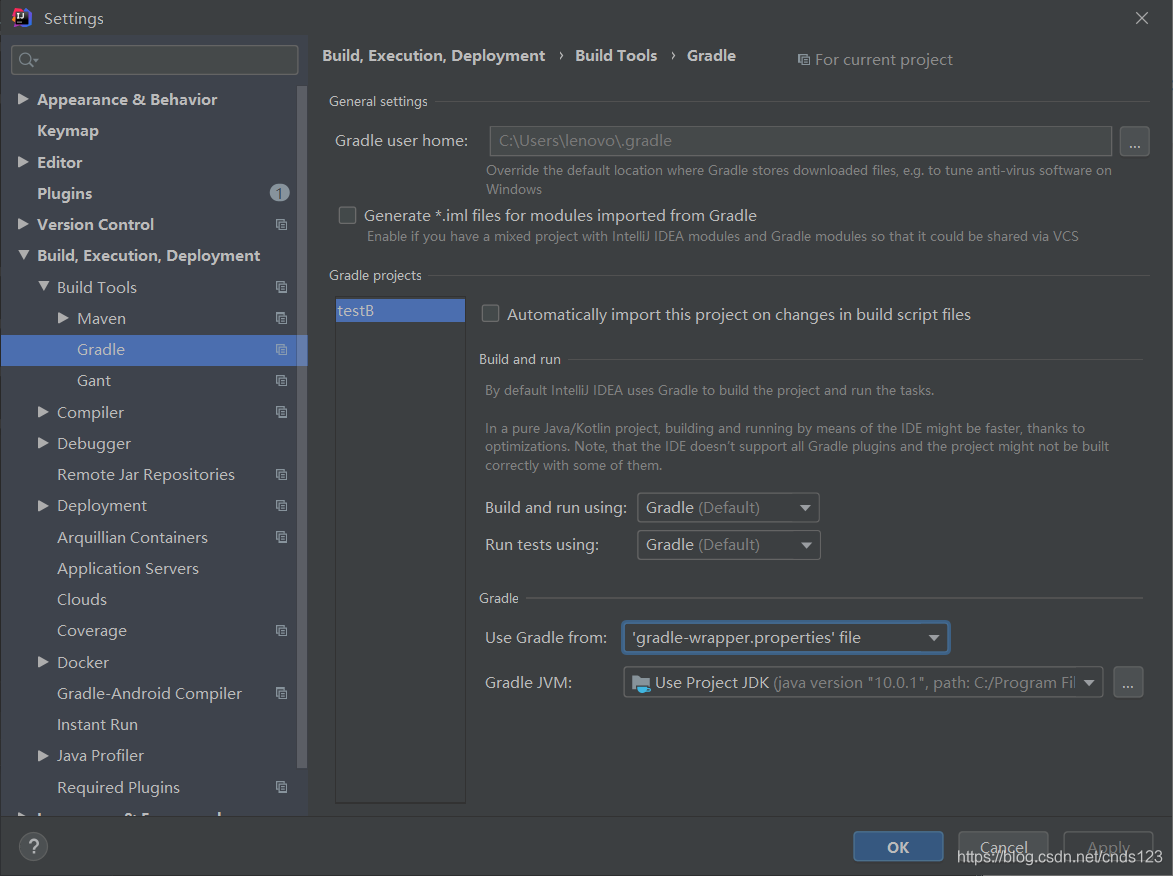Image resolution: width=1173 pixels, height=876 pixels.
Task: Expand the Compiler node arrow
Action: pos(43,411)
